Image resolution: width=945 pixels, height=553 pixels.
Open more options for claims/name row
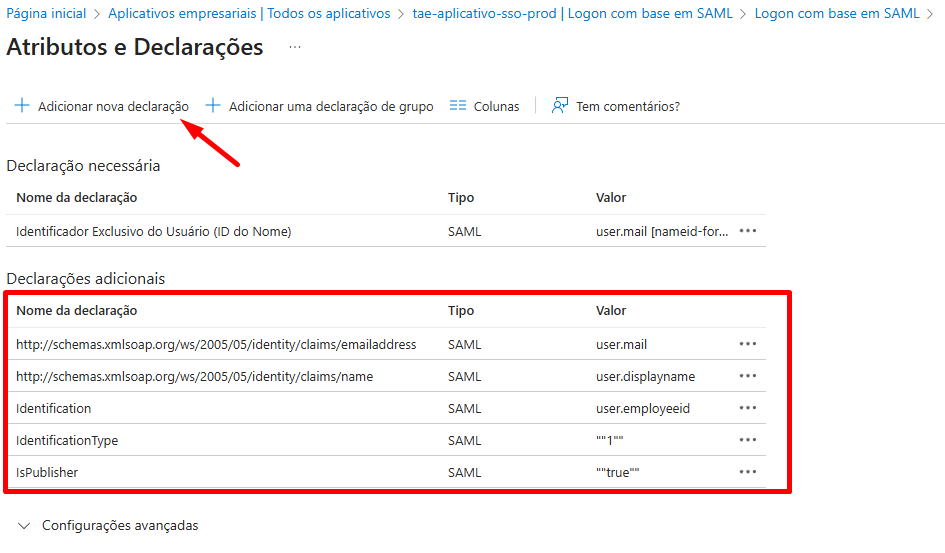(x=748, y=375)
